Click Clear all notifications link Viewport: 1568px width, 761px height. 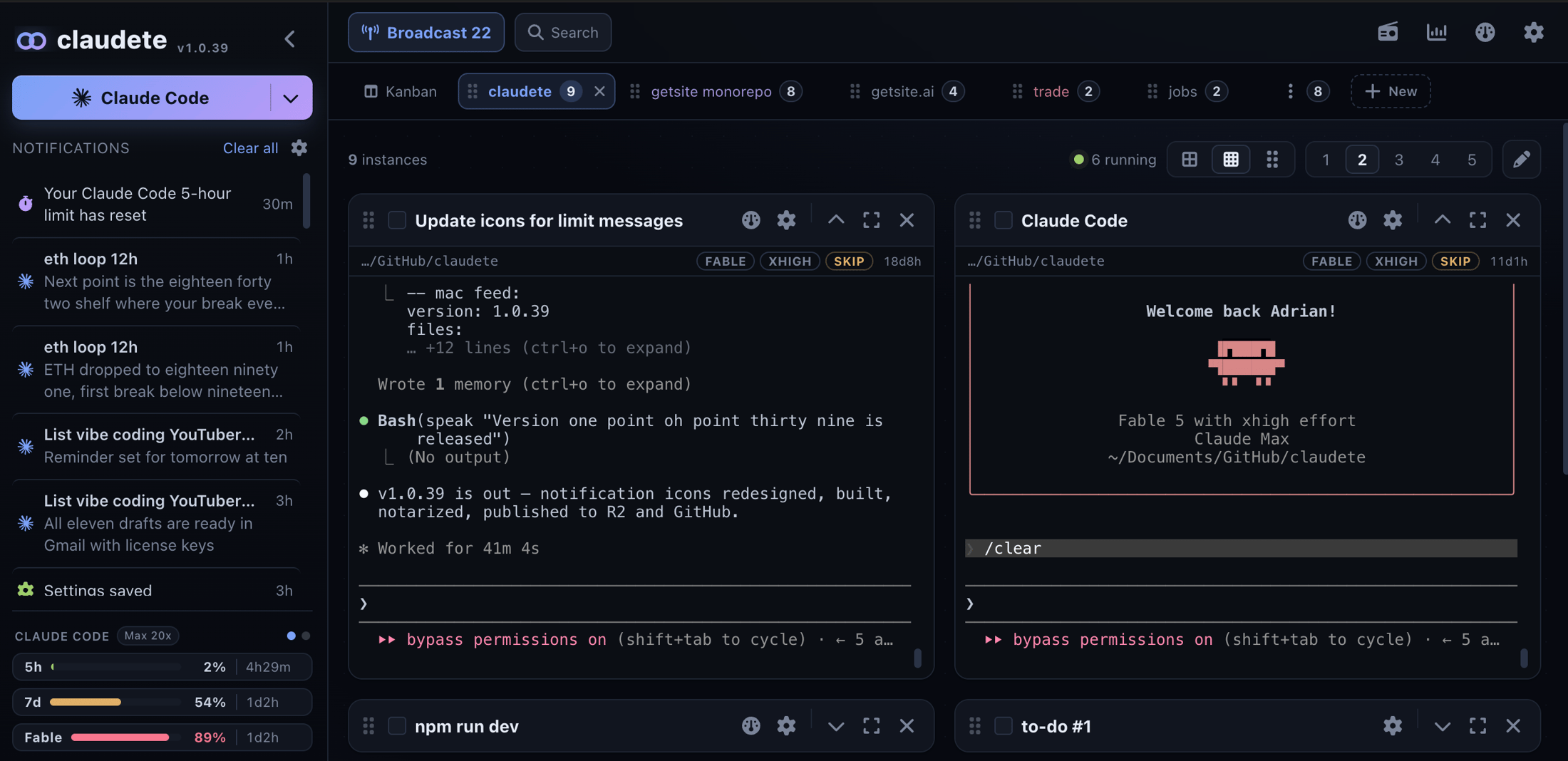click(x=250, y=147)
